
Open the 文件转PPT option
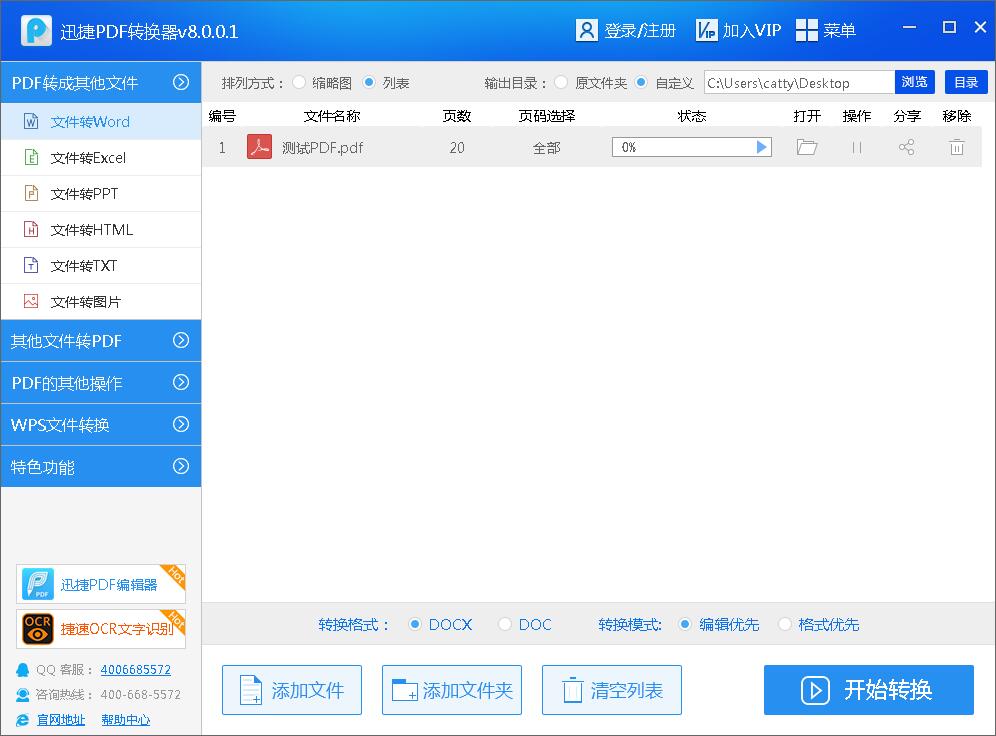(101, 194)
